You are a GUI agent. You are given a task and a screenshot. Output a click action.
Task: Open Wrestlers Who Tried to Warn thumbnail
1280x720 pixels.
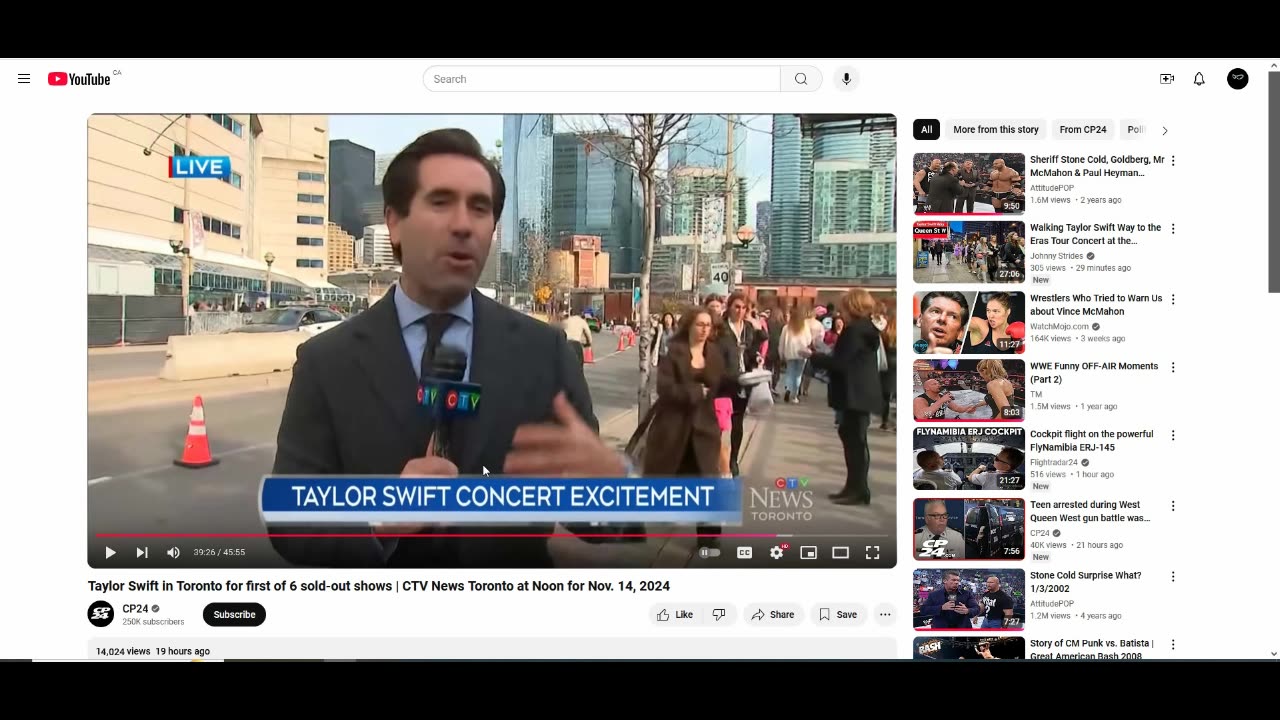(x=969, y=322)
